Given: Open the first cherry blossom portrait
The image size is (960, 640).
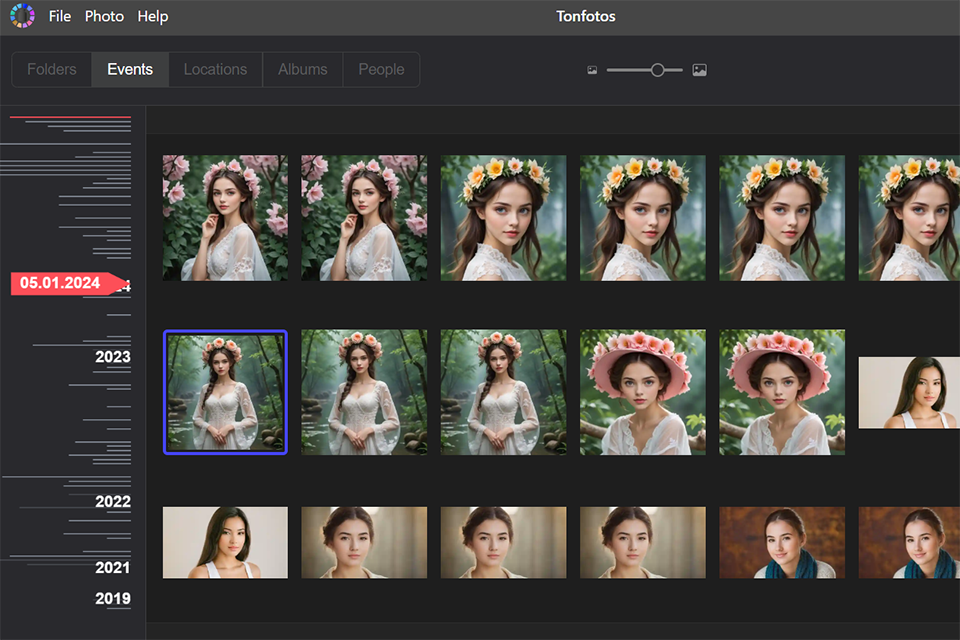Looking at the screenshot, I should coord(225,217).
